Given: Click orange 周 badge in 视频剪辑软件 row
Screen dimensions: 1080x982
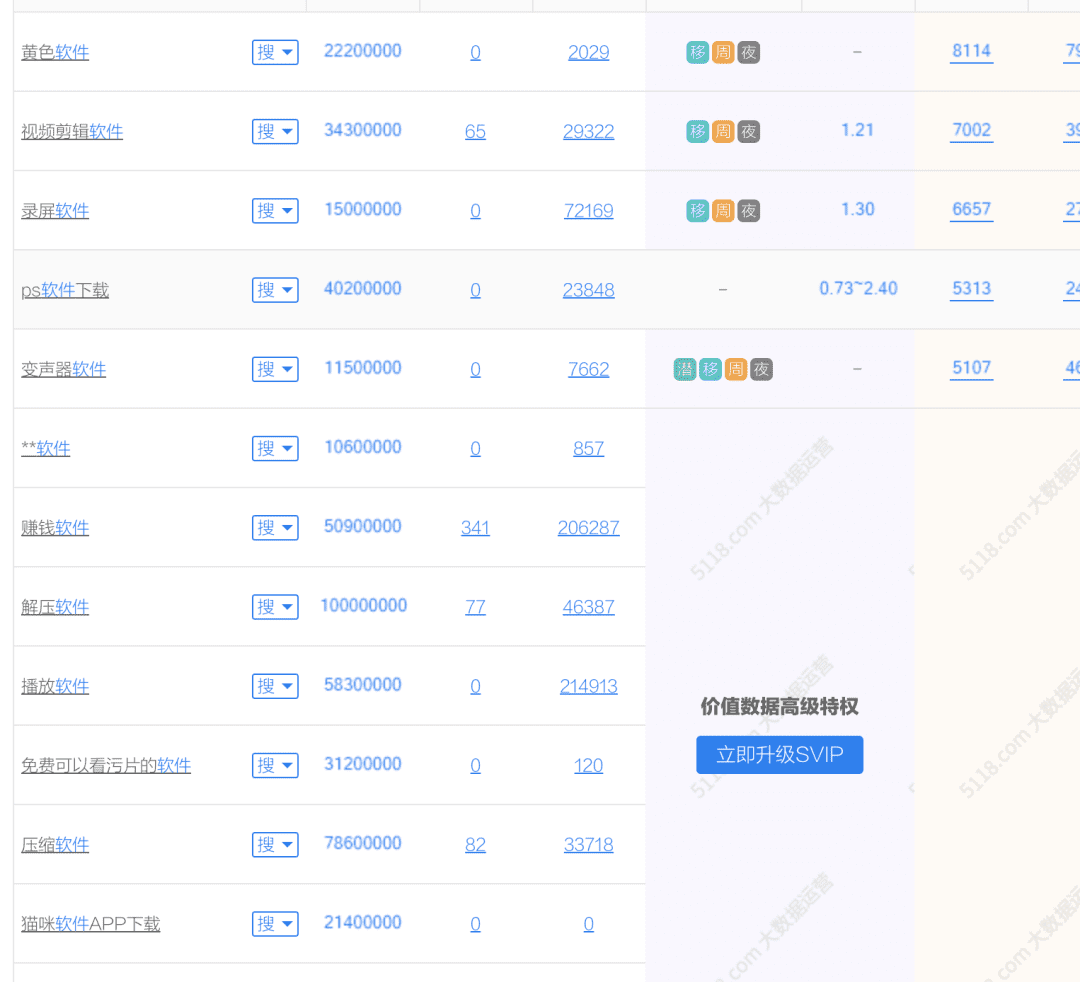Looking at the screenshot, I should (x=723, y=132).
